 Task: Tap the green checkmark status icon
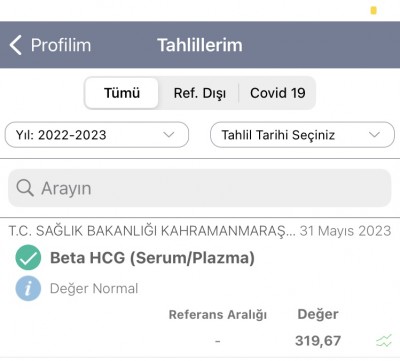pyautogui.click(x=28, y=258)
